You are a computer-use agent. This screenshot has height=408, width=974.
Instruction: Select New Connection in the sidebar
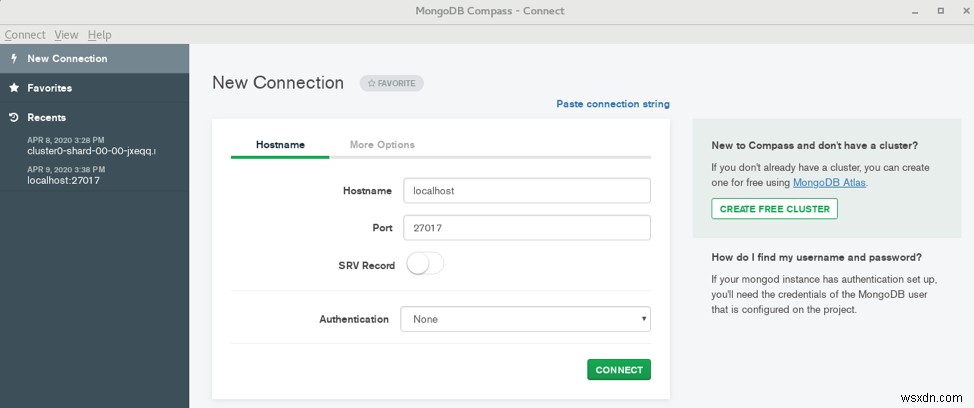coord(94,58)
